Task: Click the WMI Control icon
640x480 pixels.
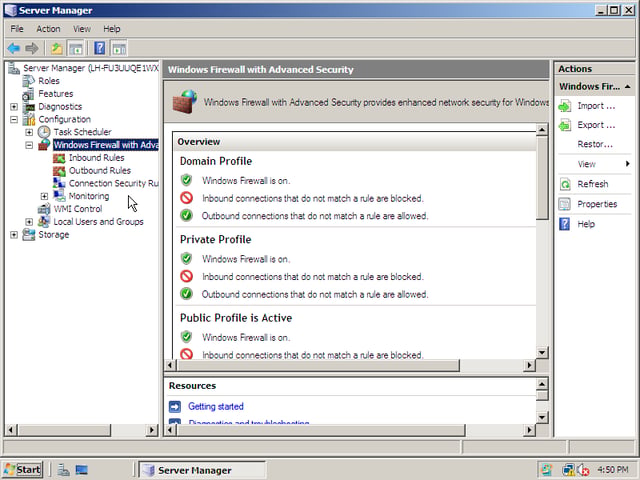Action: (x=44, y=209)
